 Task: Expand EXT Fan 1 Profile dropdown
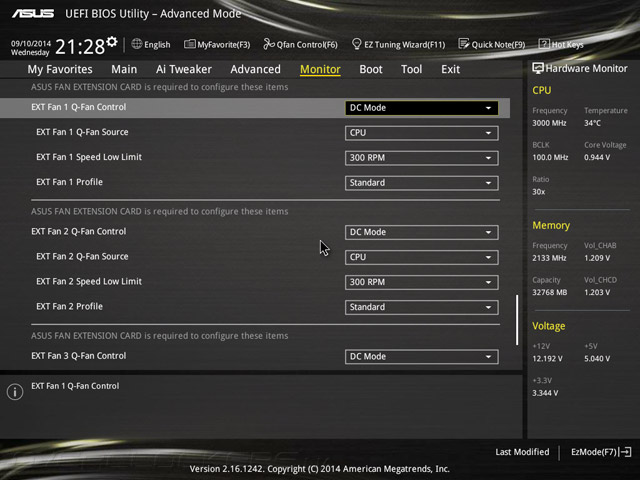[x=422, y=183]
